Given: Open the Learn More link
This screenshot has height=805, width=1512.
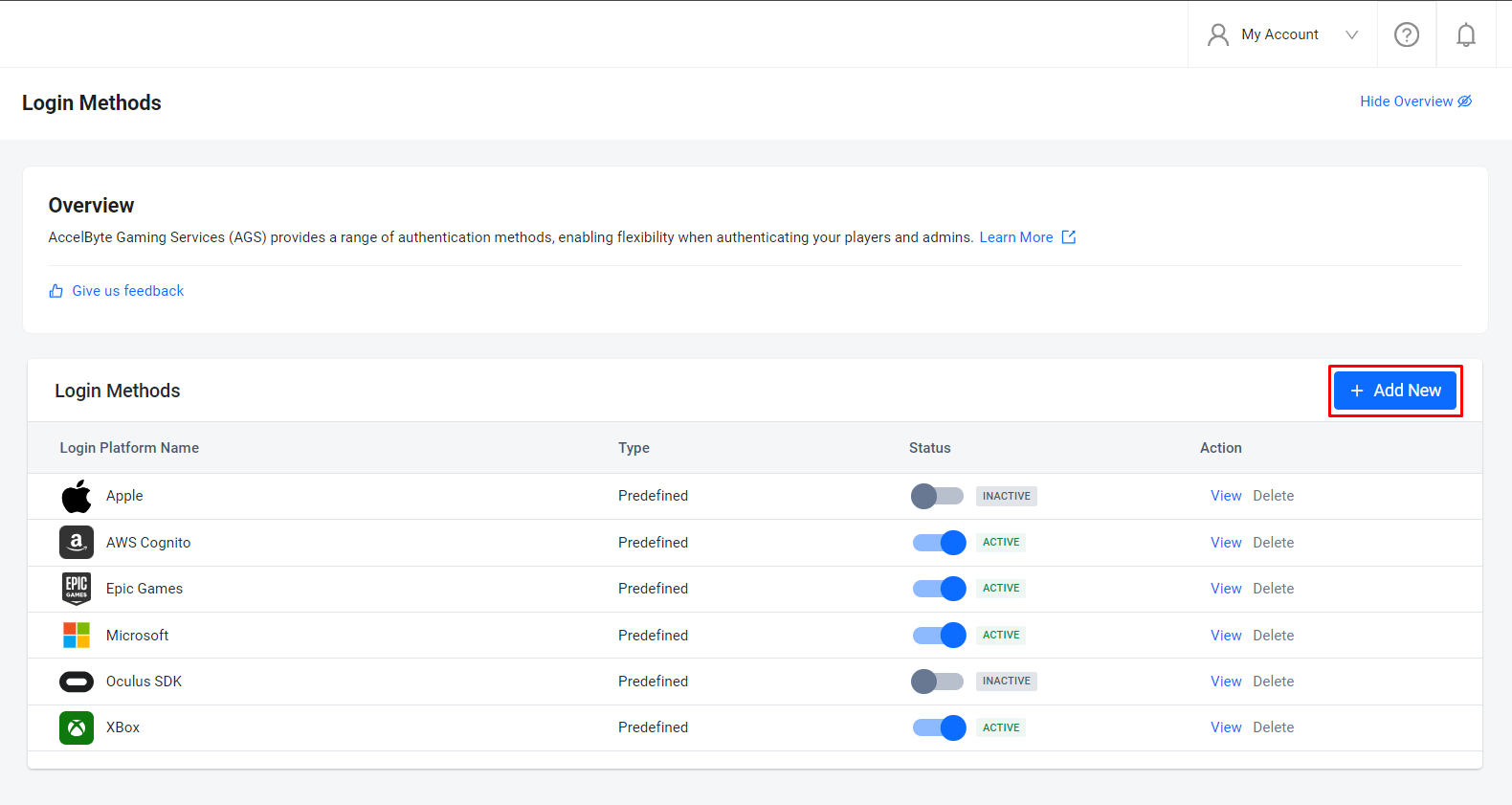Looking at the screenshot, I should 1016,237.
